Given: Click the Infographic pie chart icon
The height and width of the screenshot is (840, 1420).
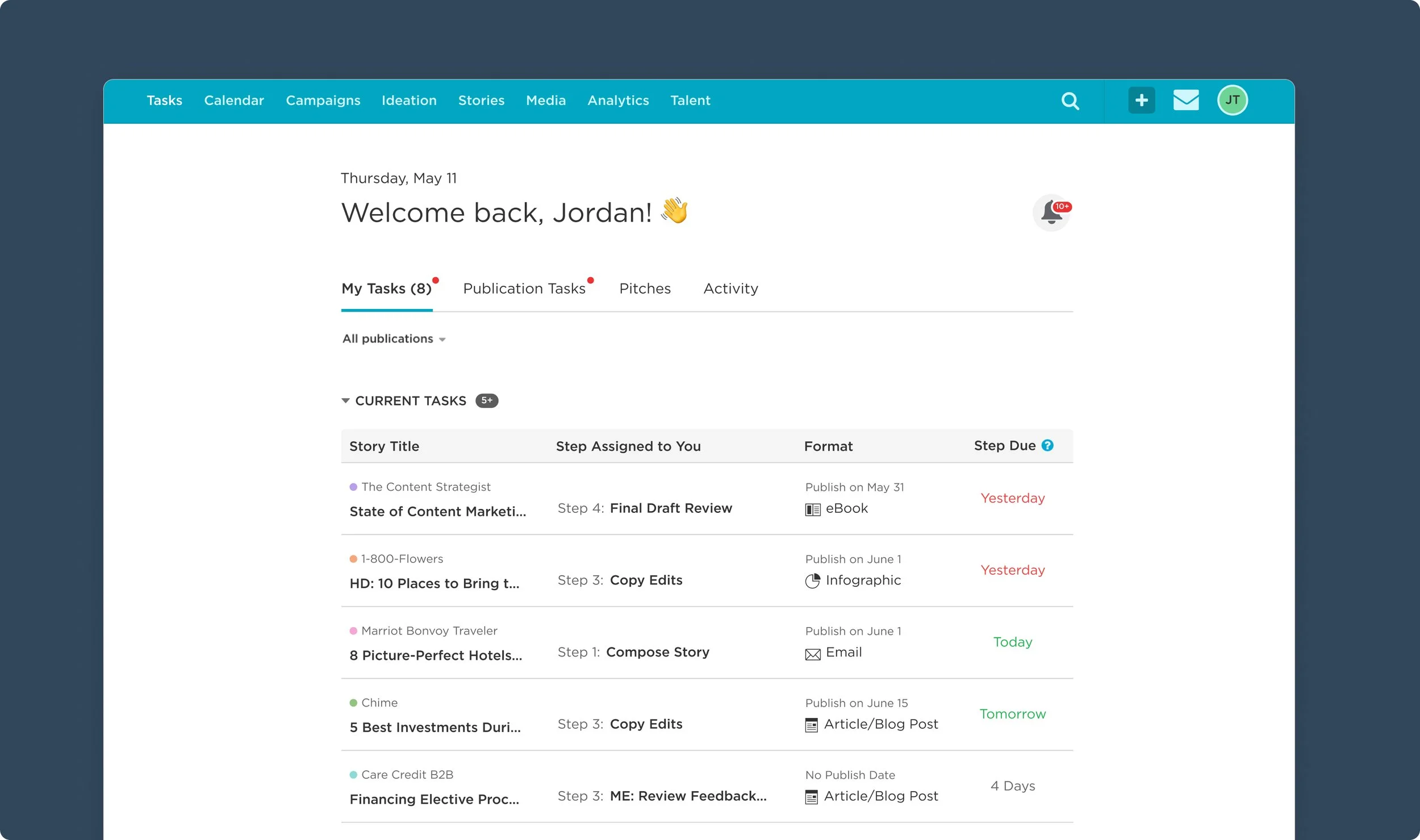Looking at the screenshot, I should point(812,581).
